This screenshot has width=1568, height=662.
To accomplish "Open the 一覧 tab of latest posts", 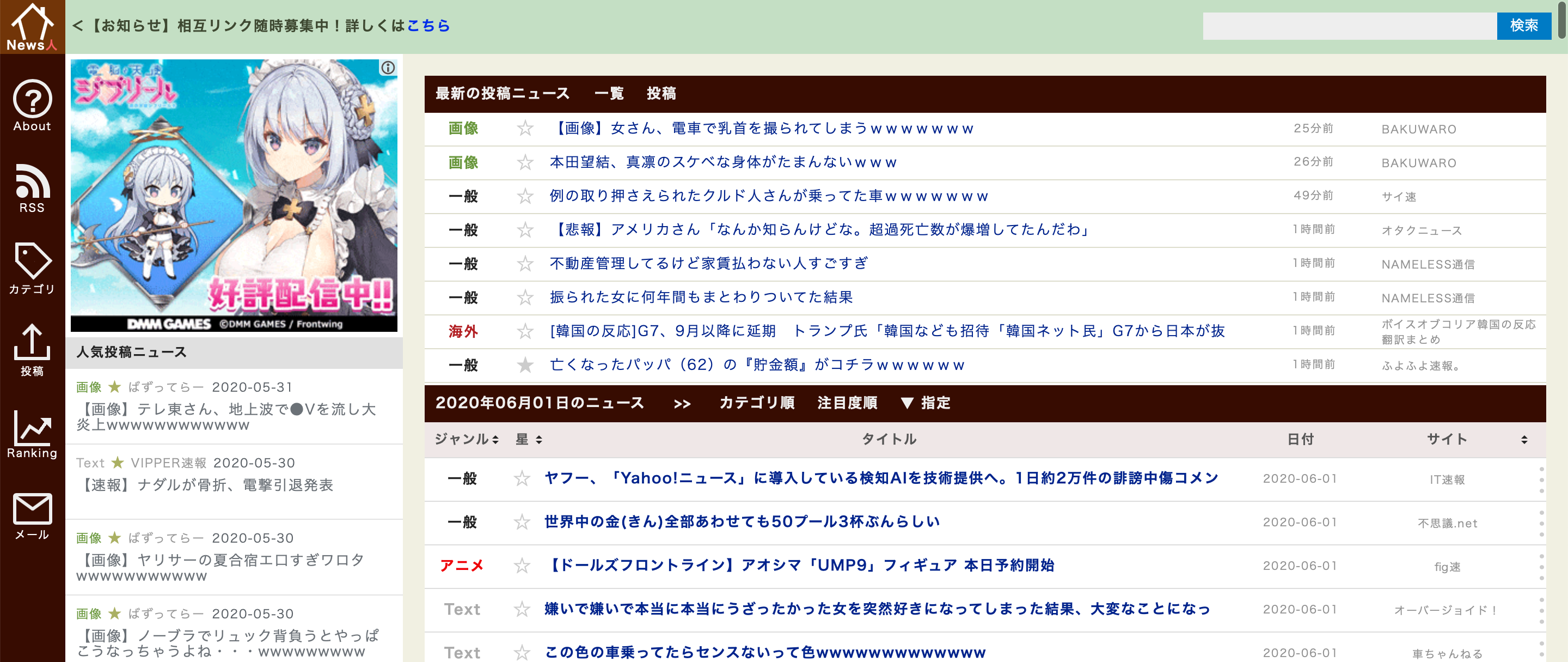I will pyautogui.click(x=609, y=94).
